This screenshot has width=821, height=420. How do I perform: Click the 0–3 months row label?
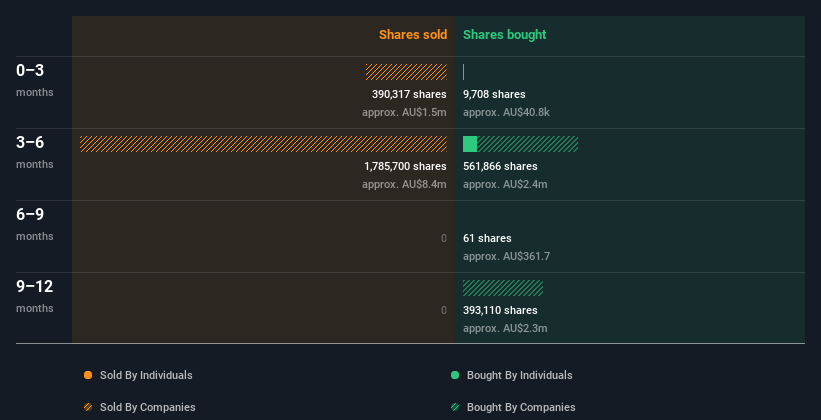click(35, 80)
